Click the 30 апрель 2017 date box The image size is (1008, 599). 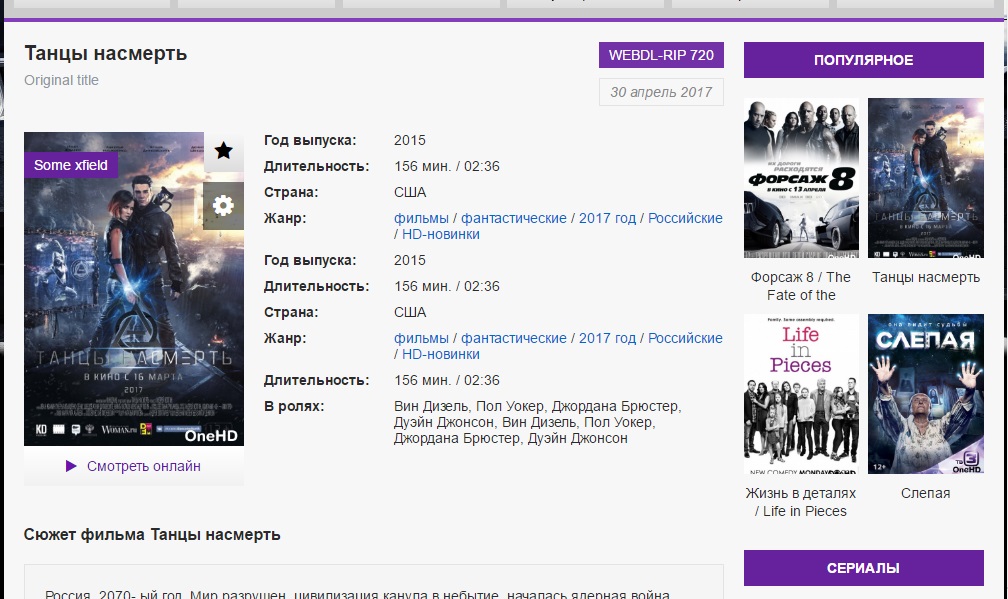pos(662,92)
